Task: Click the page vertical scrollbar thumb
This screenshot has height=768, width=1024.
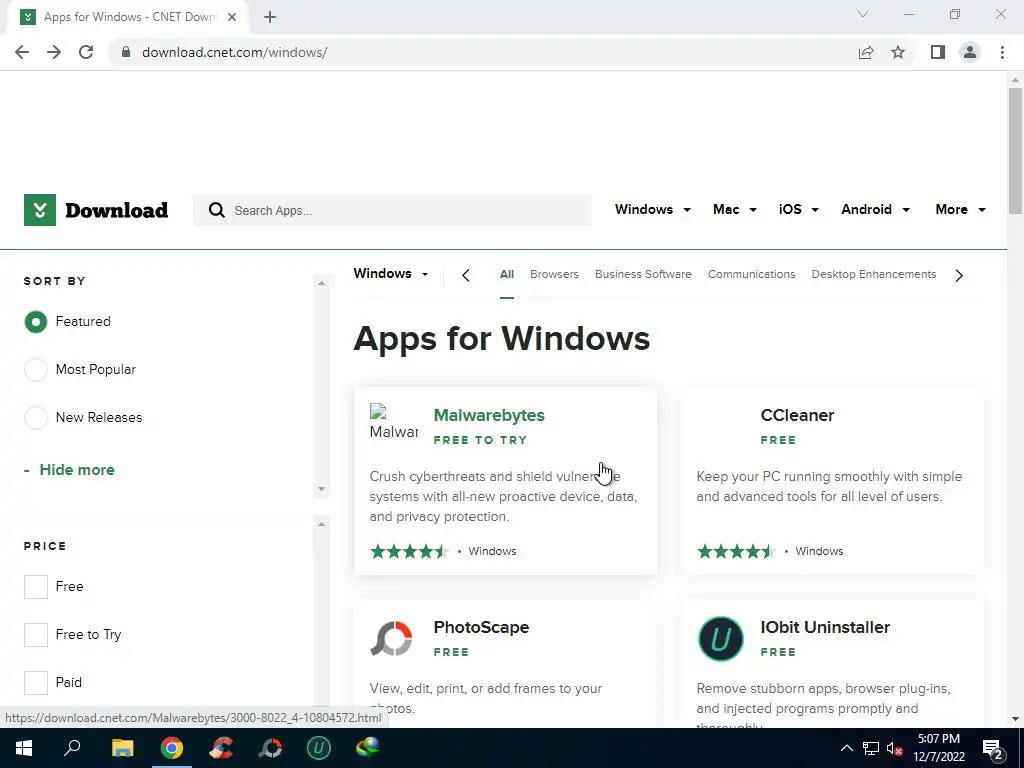Action: coord(1015,151)
